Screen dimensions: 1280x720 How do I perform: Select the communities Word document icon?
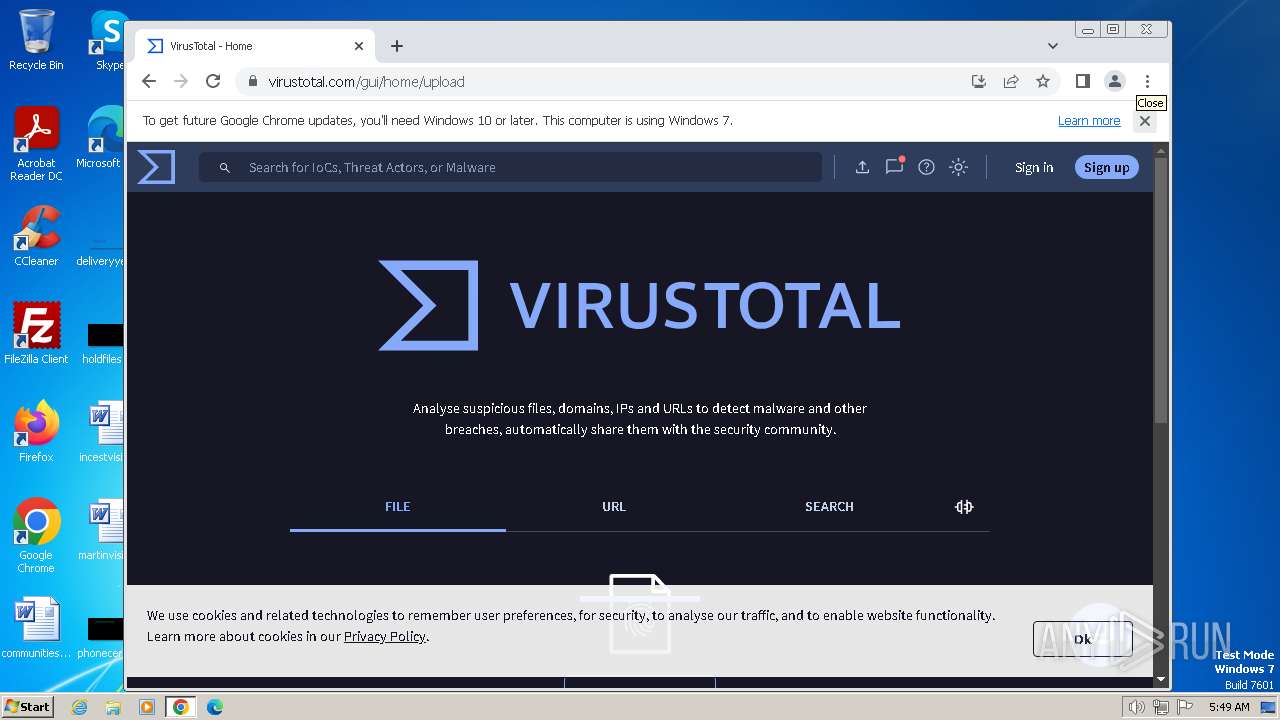pyautogui.click(x=36, y=629)
